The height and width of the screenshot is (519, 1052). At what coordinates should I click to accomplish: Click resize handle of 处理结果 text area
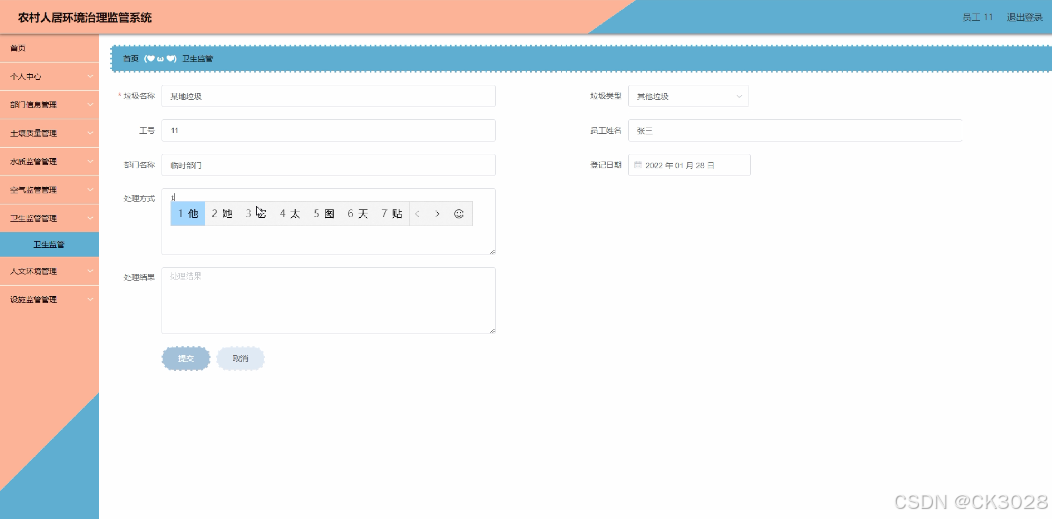click(492, 330)
